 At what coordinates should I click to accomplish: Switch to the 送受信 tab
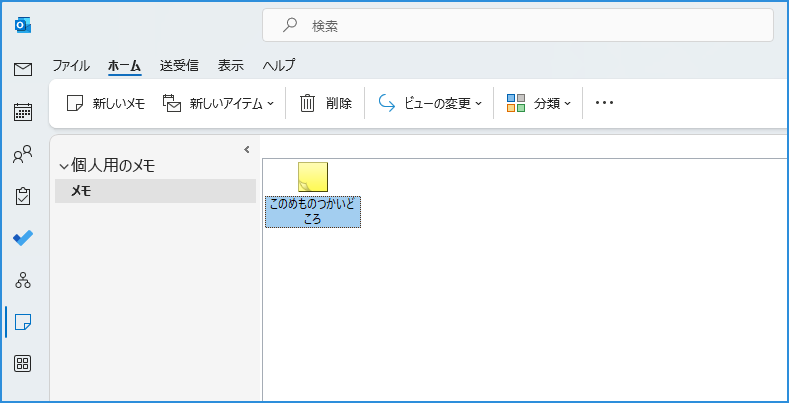coord(179,65)
